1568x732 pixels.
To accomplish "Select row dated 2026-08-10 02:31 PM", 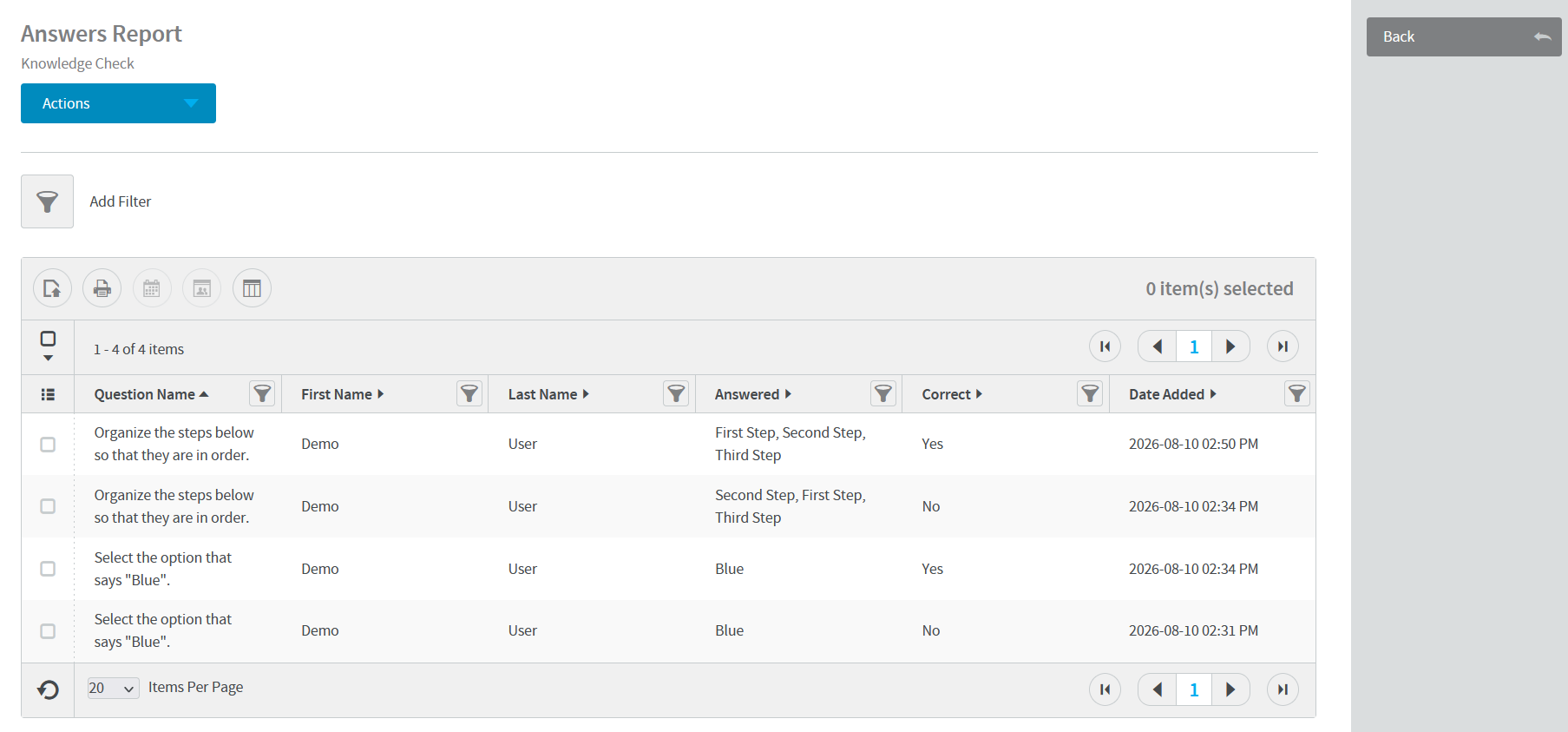I will pyautogui.click(x=48, y=631).
